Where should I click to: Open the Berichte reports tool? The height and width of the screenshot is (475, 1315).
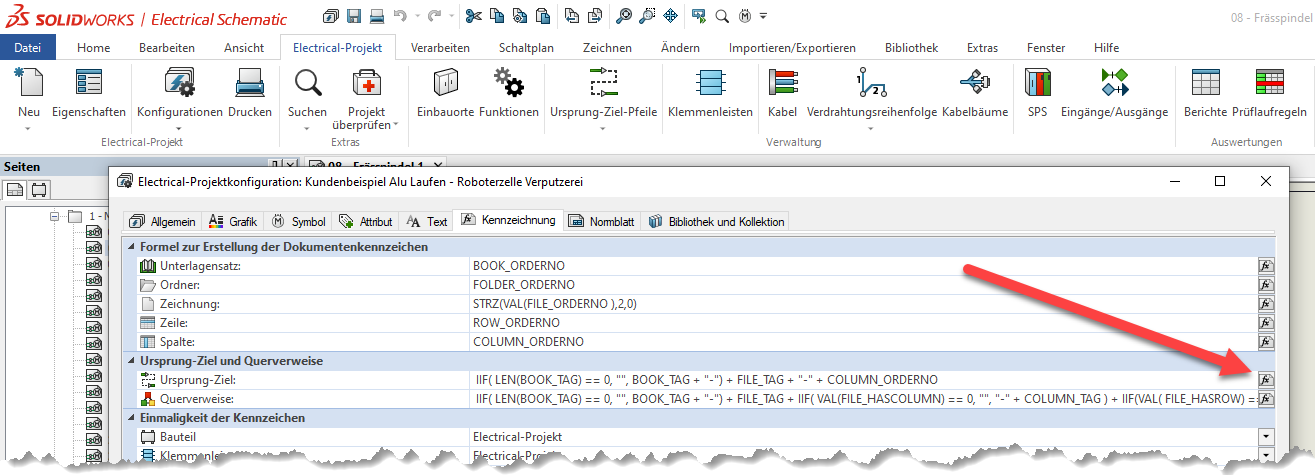(1205, 92)
